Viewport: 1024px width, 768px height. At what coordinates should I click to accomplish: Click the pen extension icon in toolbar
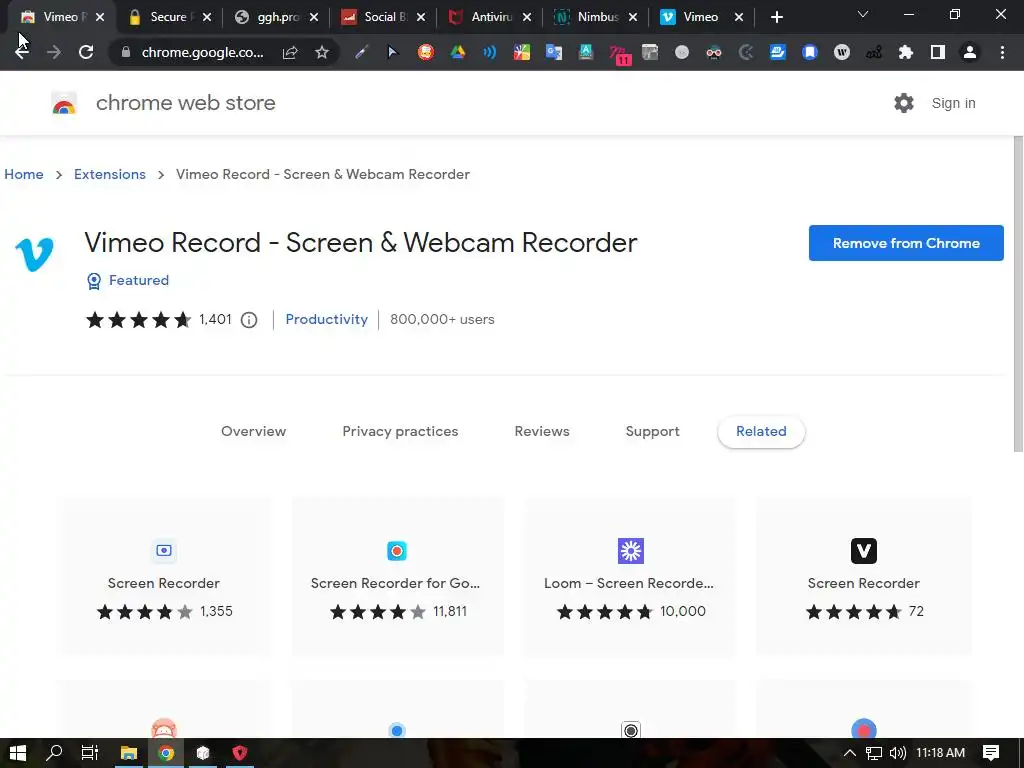[x=361, y=52]
